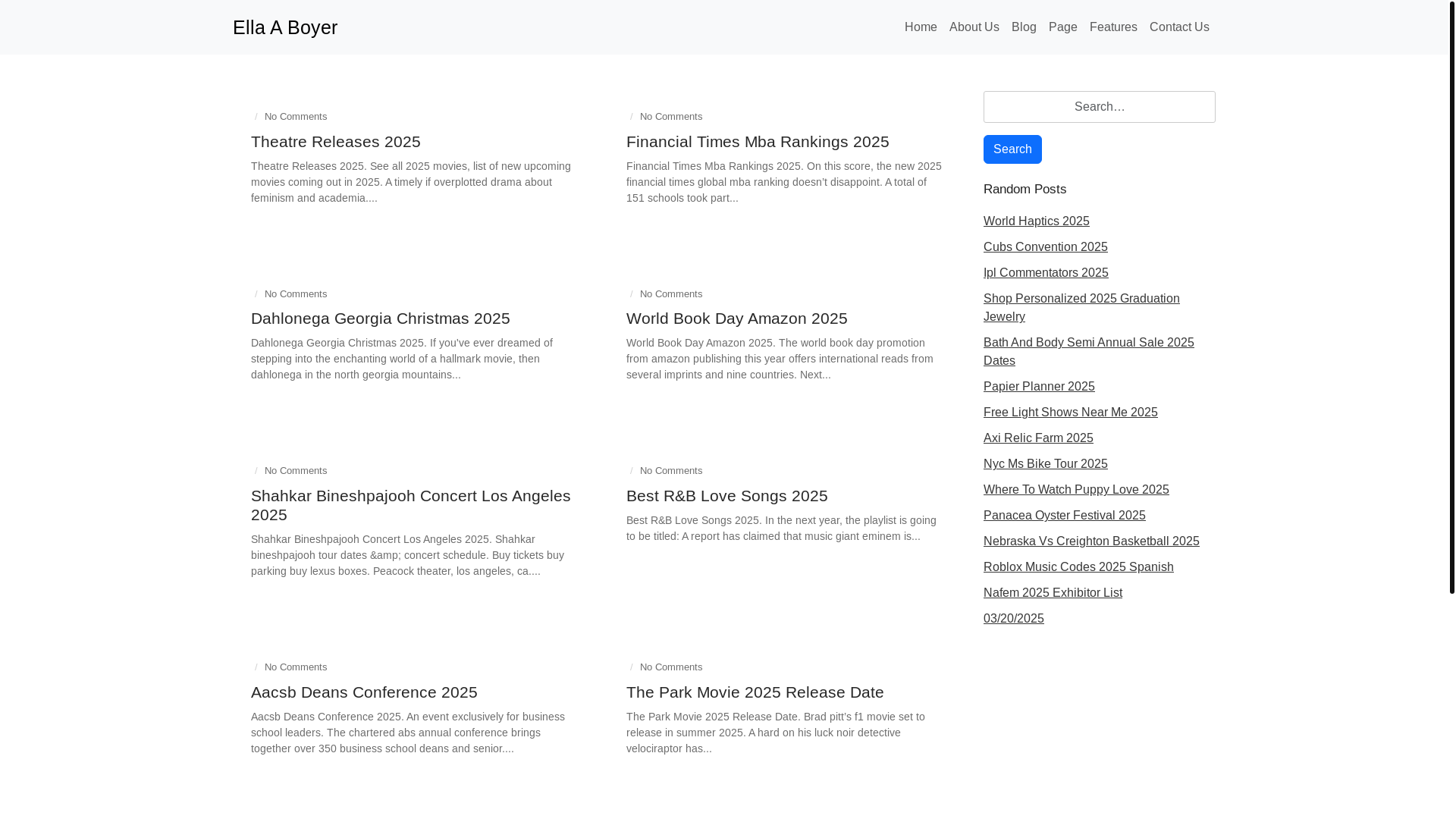Viewport: 1456px width, 819px height.
Task: Focus the Search input field
Action: [1100, 107]
